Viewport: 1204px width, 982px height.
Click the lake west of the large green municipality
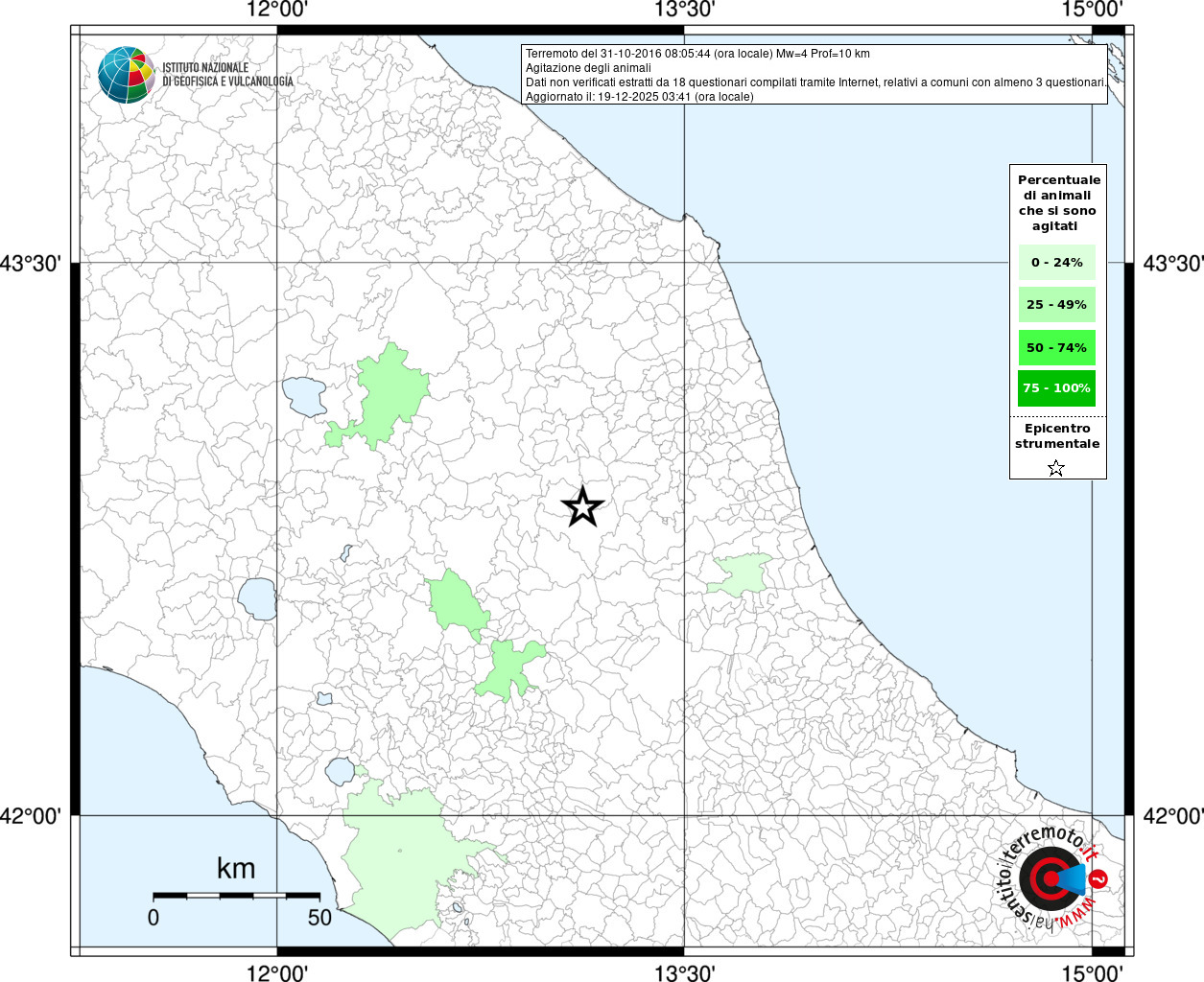304,395
